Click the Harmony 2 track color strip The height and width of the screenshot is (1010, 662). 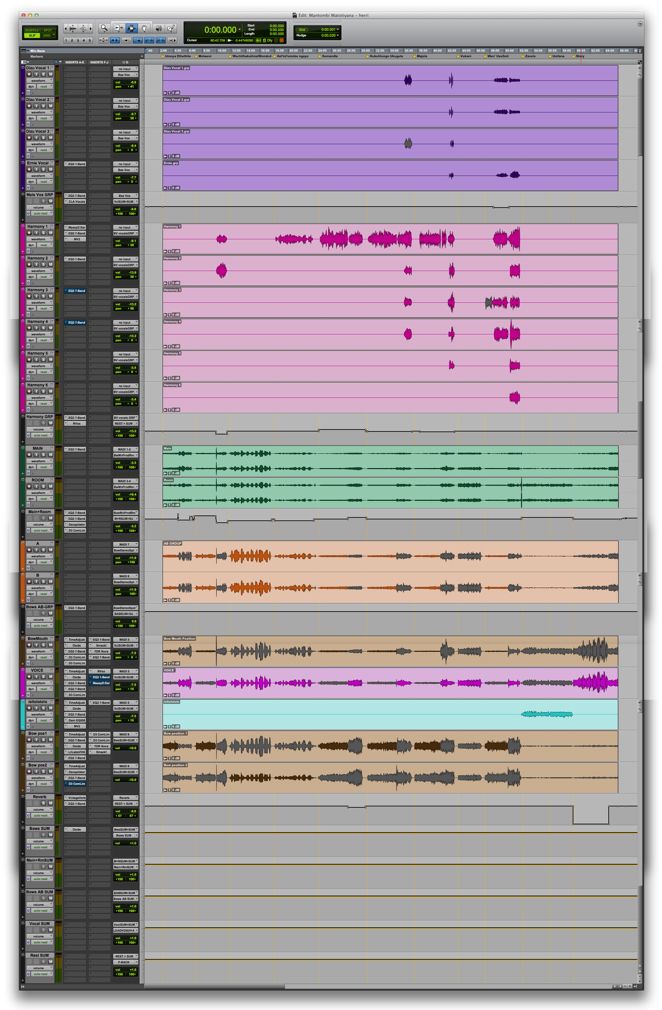(22, 270)
